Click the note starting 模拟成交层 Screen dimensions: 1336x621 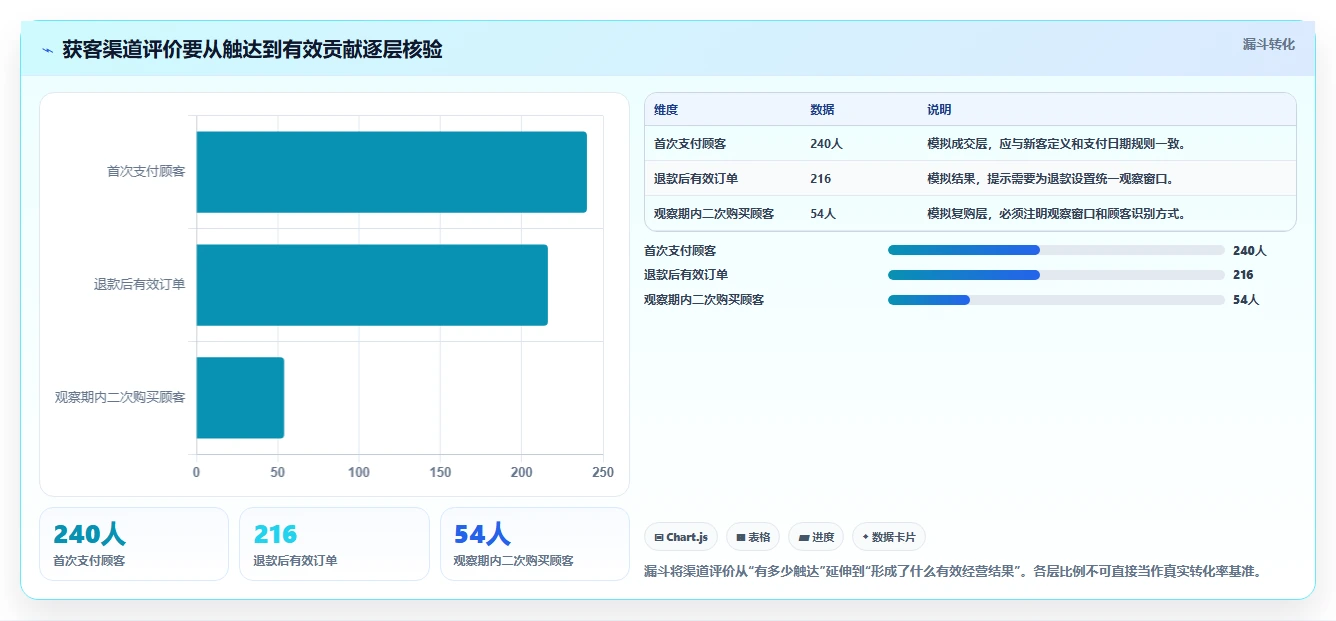click(1057, 144)
